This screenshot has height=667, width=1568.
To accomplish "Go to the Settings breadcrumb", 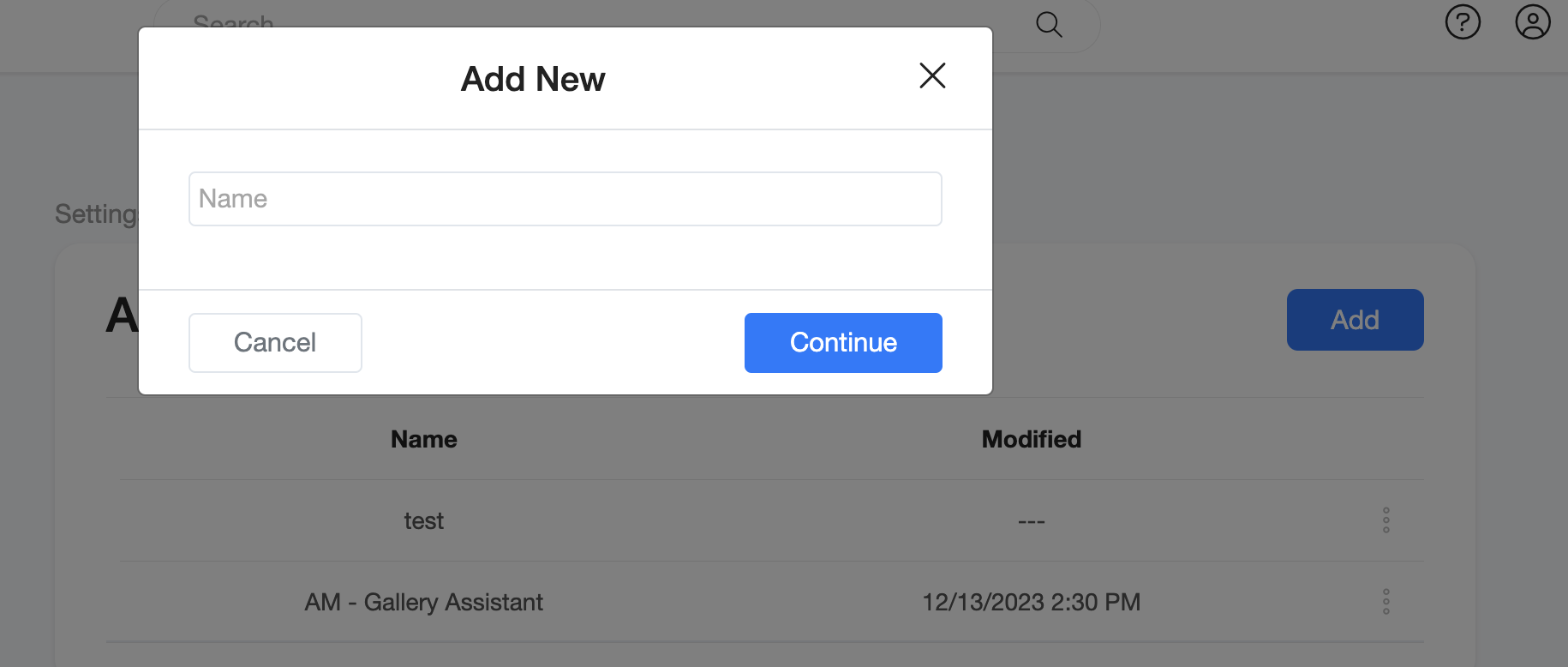I will point(96,214).
